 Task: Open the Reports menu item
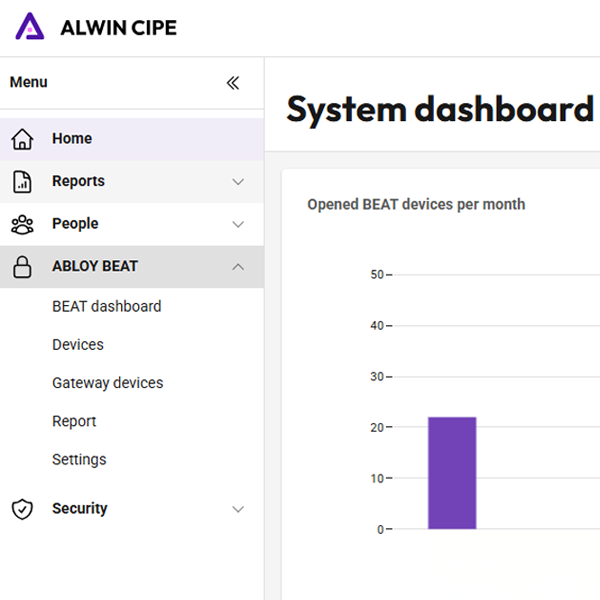132,181
